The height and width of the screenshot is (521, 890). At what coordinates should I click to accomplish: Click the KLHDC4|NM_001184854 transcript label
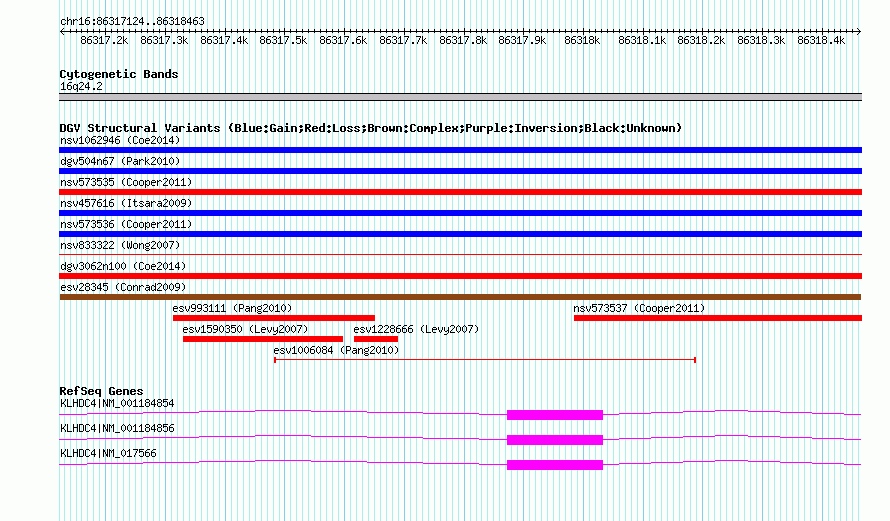[x=117, y=404]
